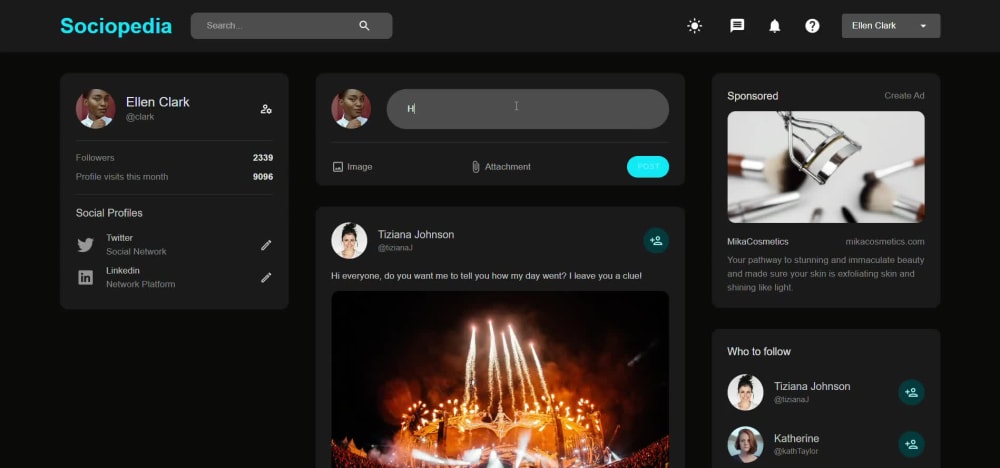The image size is (1000, 468).
Task: Click the Twitter bird icon
Action: click(85, 245)
